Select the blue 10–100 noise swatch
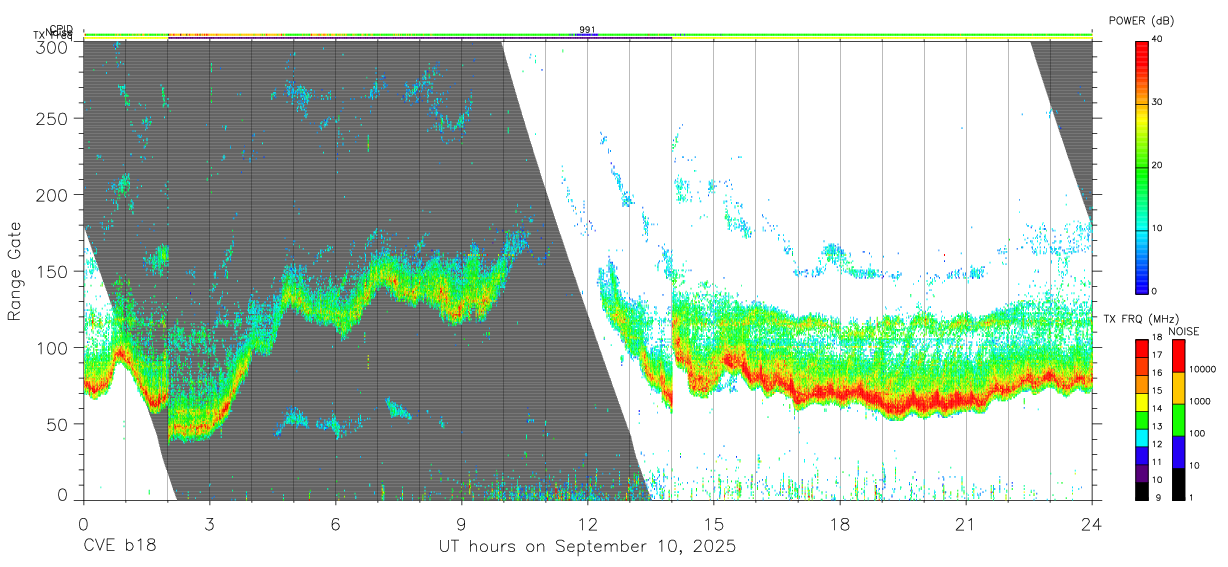The height and width of the screenshot is (567, 1228). point(1178,452)
